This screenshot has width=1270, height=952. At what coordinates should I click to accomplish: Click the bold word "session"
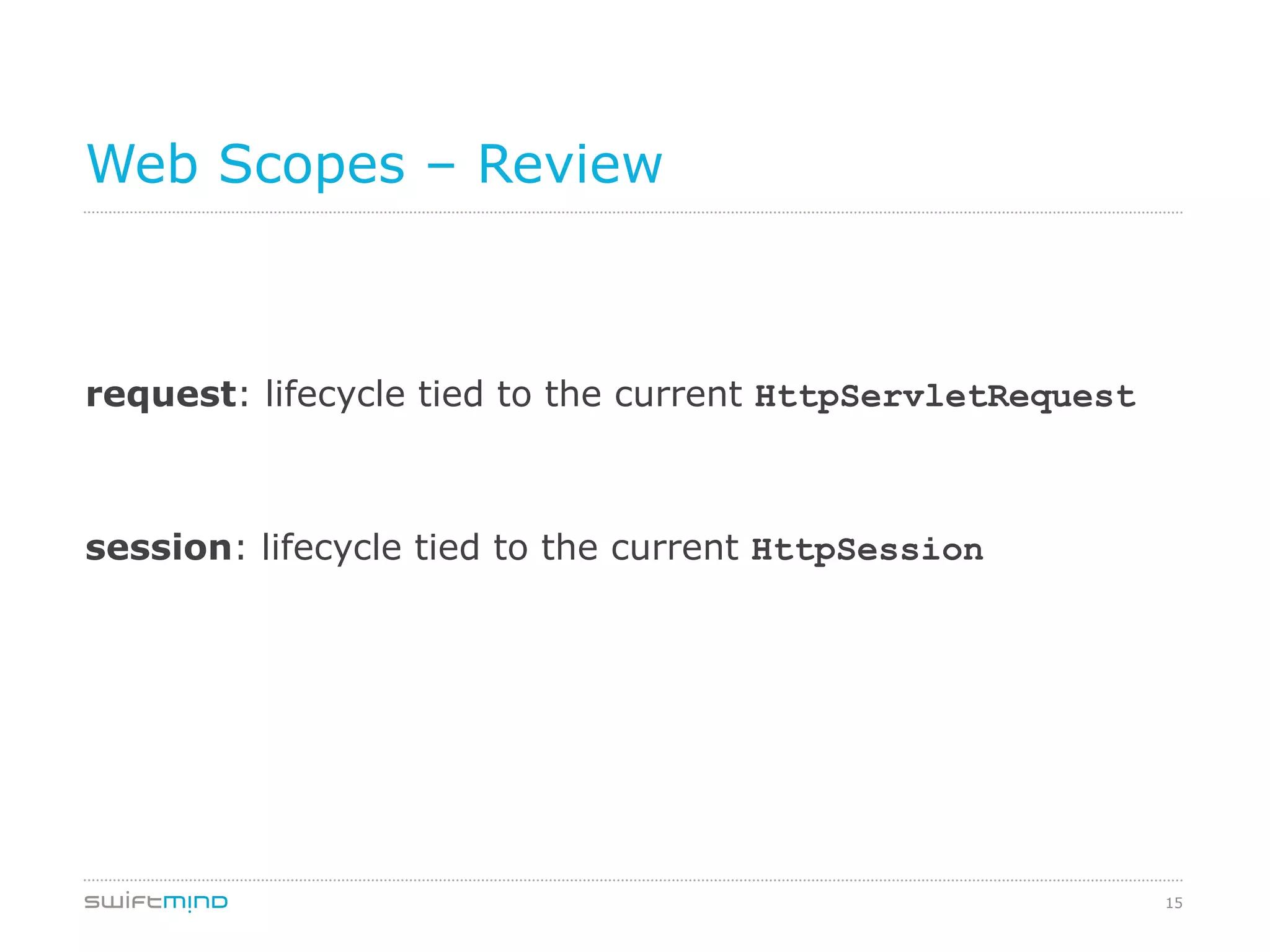[x=159, y=549]
